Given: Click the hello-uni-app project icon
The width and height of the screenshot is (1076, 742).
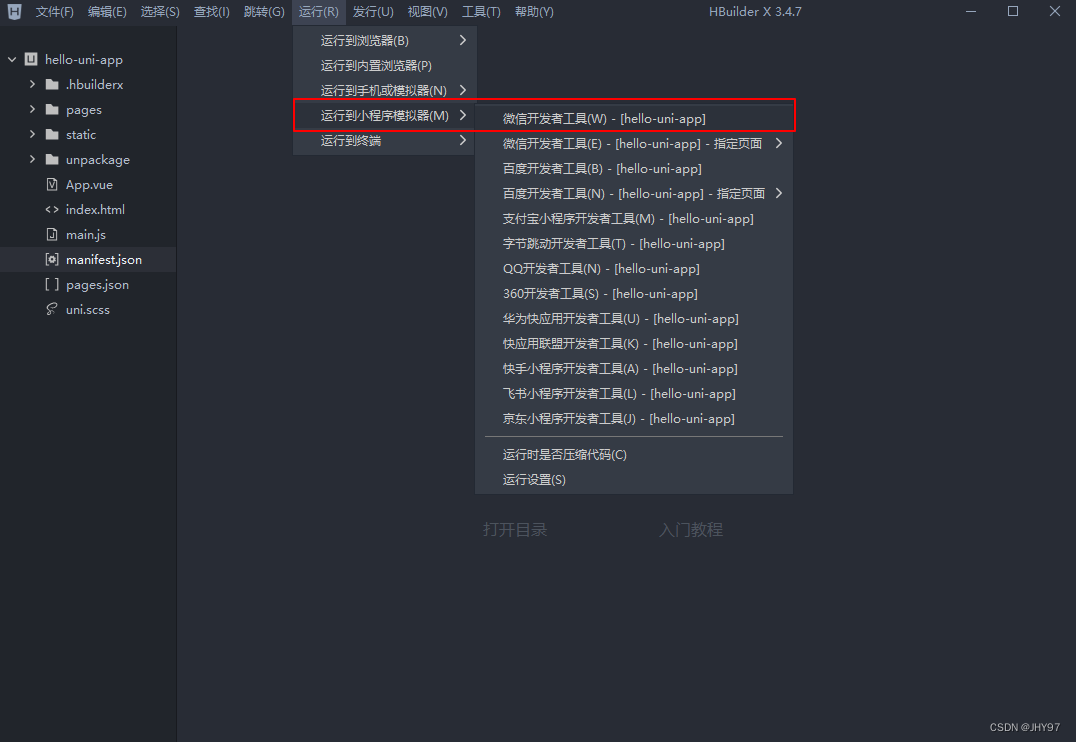Looking at the screenshot, I should click(31, 60).
